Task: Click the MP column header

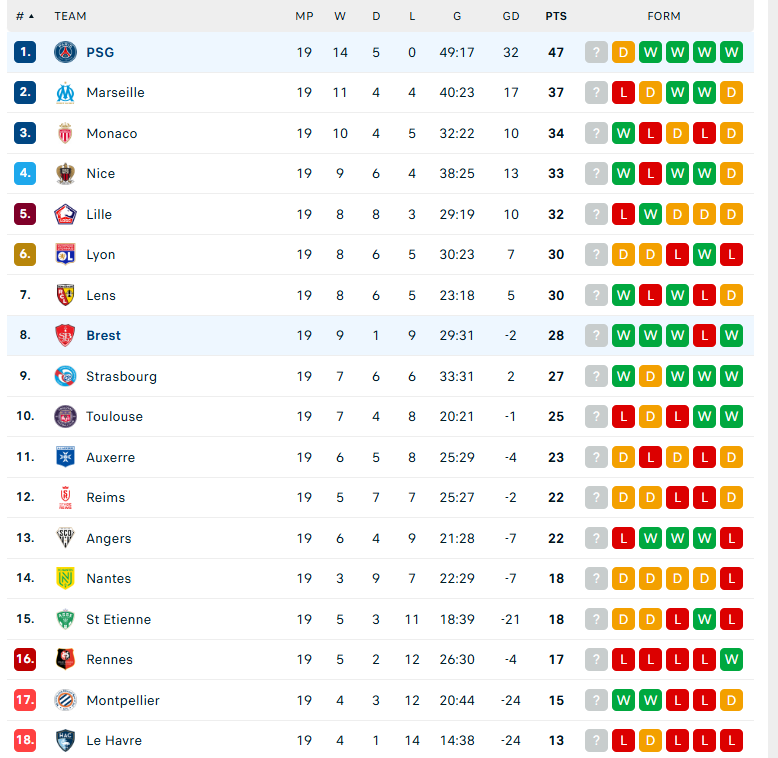Action: click(x=304, y=16)
